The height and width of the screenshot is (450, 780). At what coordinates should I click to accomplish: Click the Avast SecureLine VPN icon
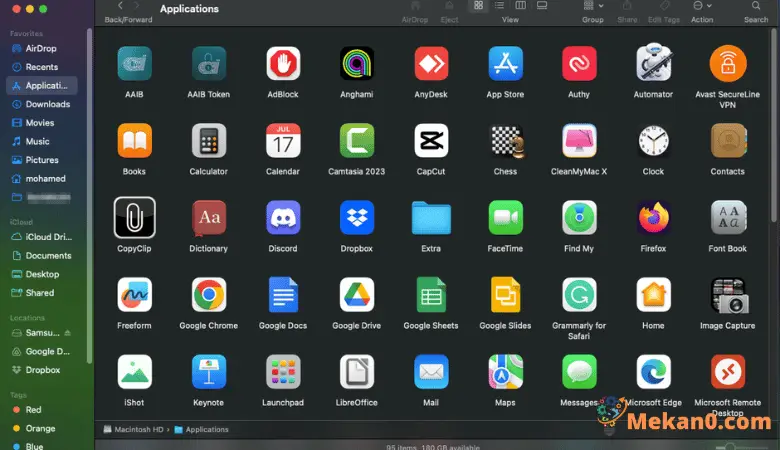click(728, 64)
